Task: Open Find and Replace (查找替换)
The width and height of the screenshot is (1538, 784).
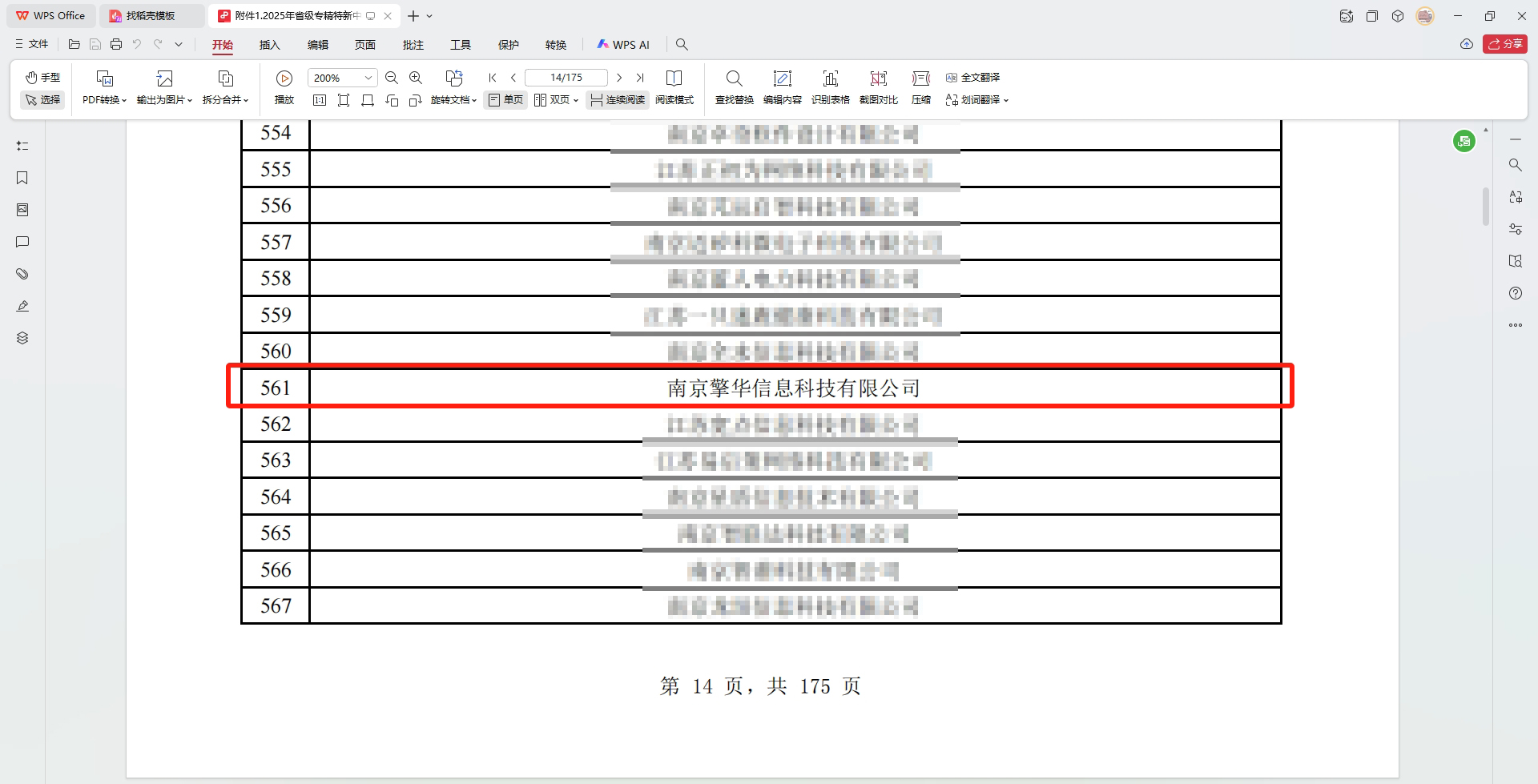Action: [734, 86]
